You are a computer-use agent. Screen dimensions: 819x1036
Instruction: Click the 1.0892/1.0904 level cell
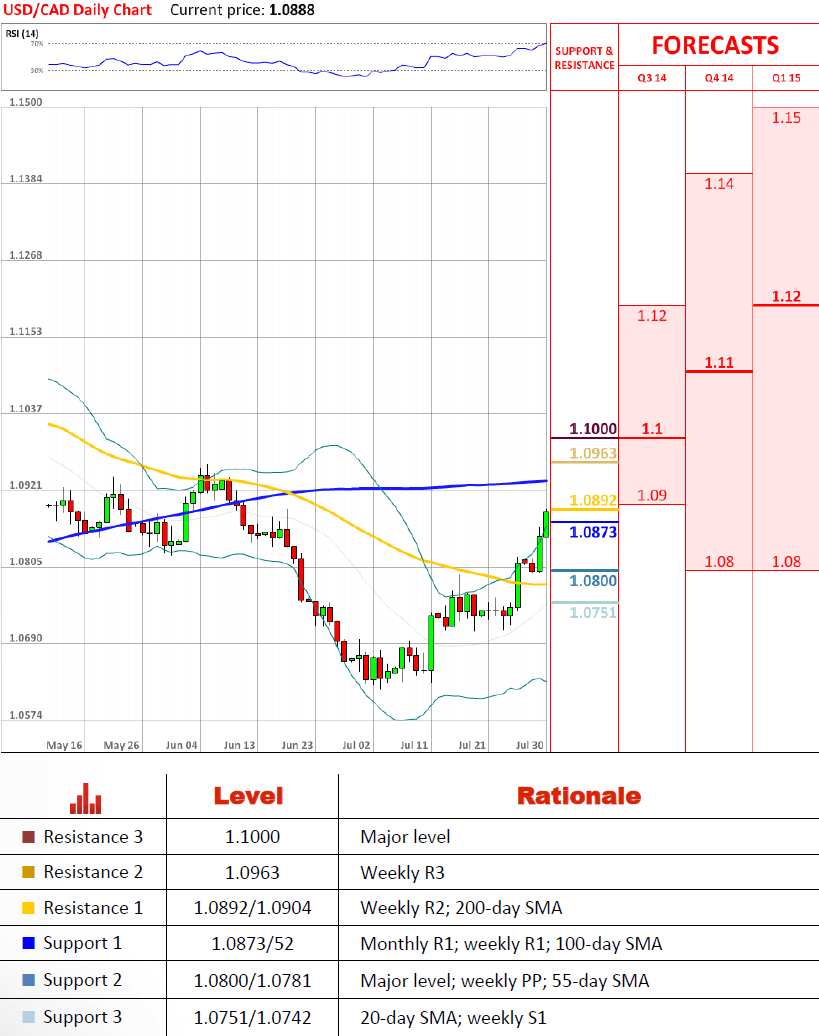click(x=252, y=908)
